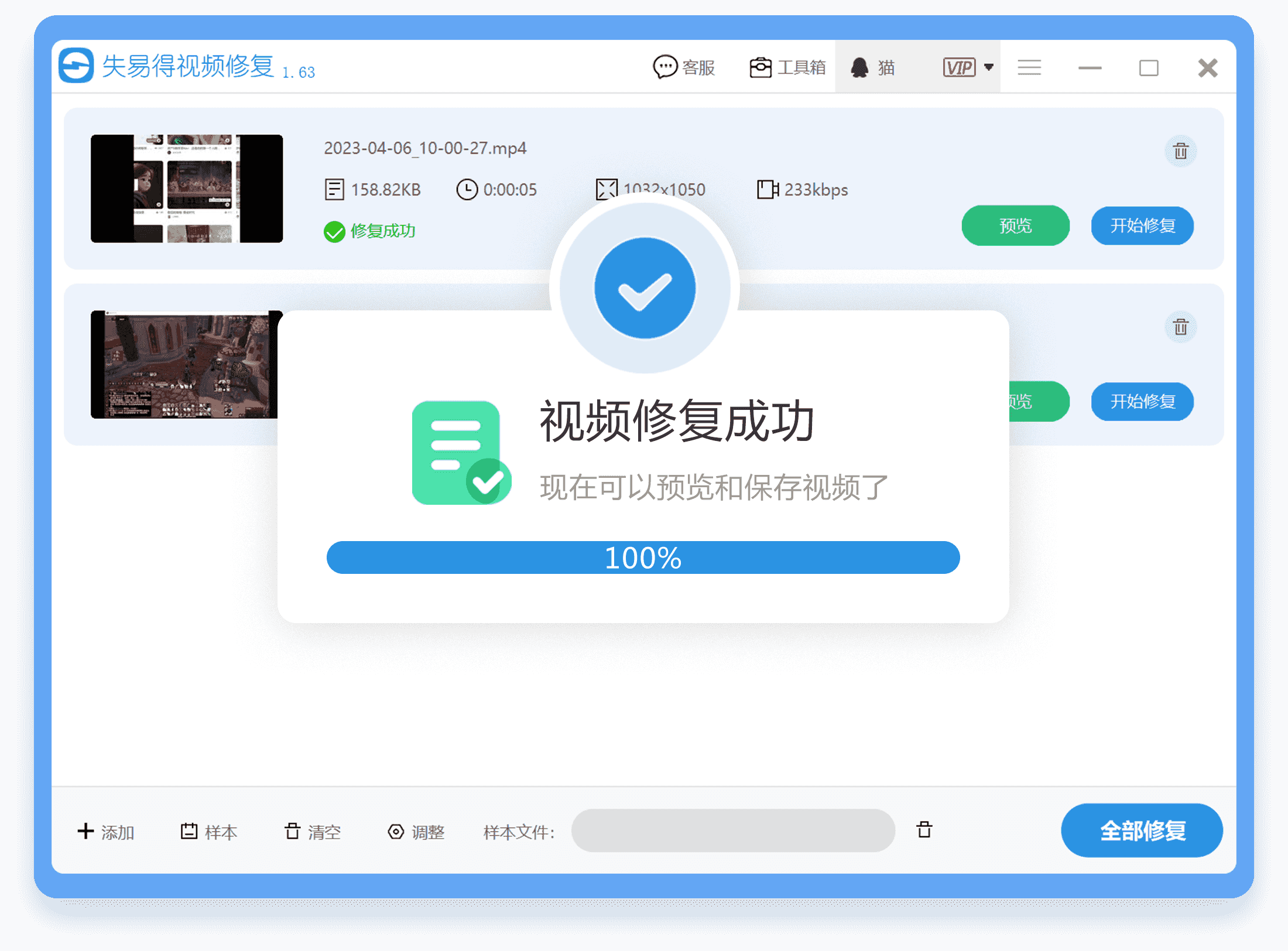Screen dimensions: 1288x951
Task: Click the app logo in the title bar
Action: pos(76,66)
